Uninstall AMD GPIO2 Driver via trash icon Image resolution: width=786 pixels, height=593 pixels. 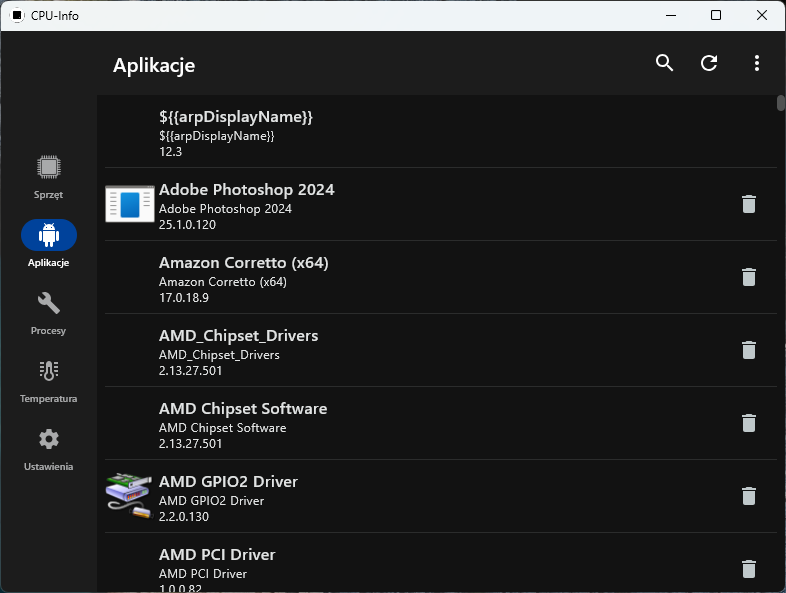coord(748,496)
